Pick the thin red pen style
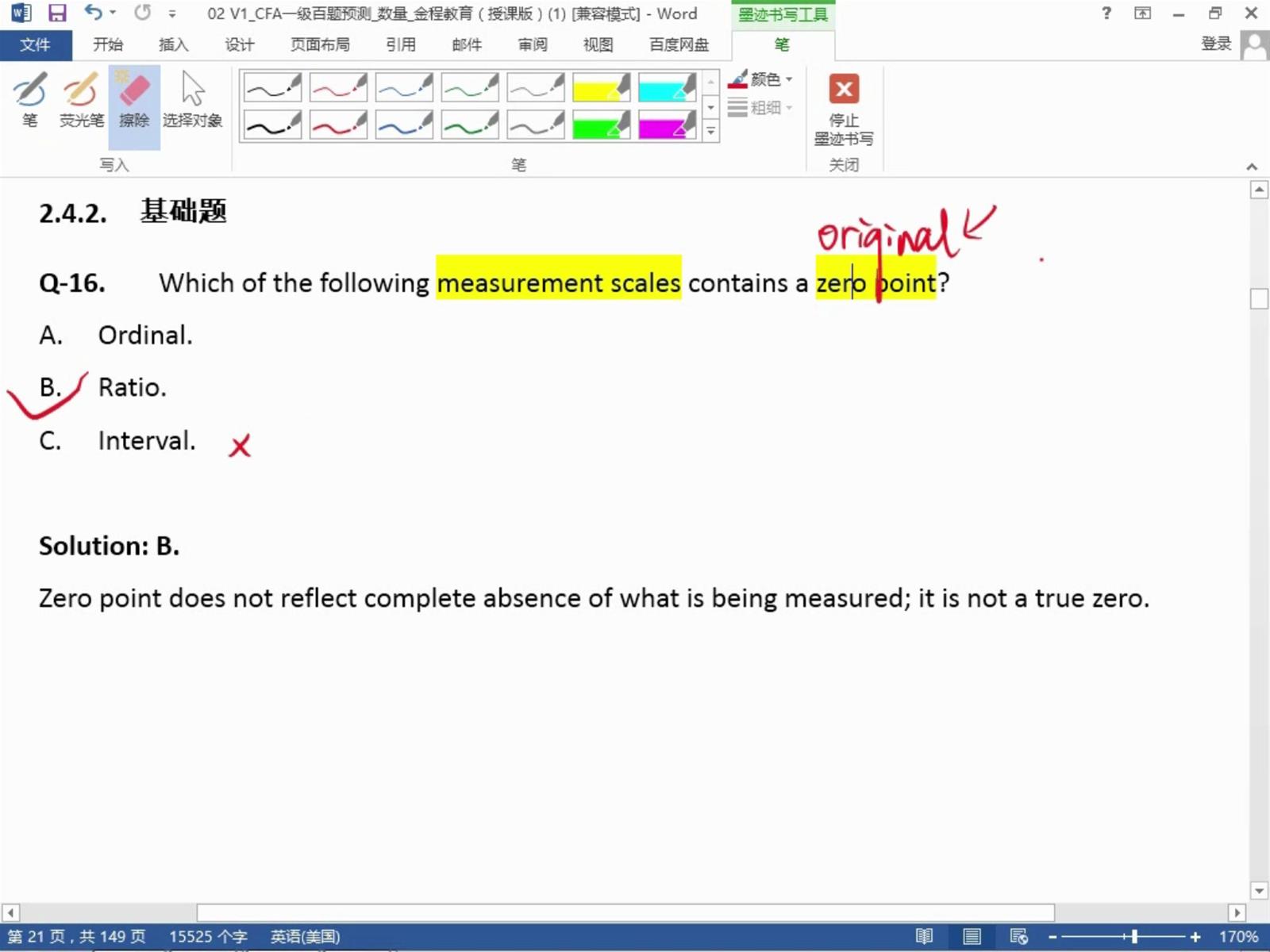 (x=338, y=87)
